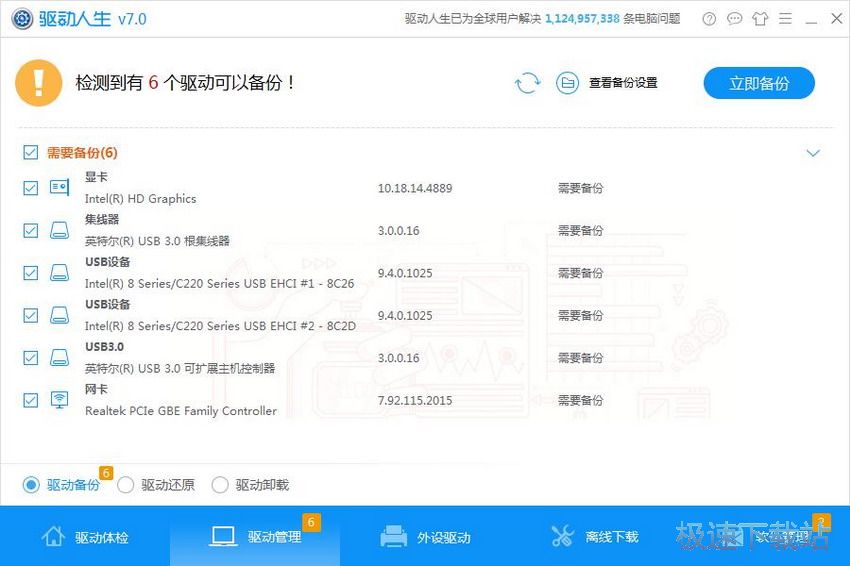The height and width of the screenshot is (566, 850).
Task: Click the refresh scan arrows icon
Action: (x=527, y=83)
